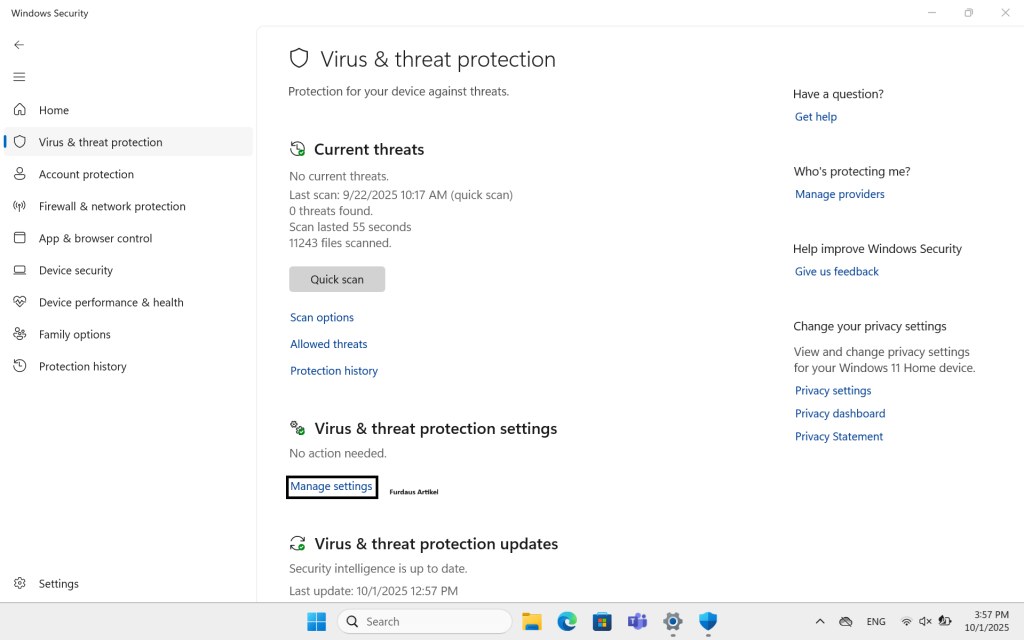The image size is (1024, 640).
Task: Open the Allowed threats link
Action: [x=329, y=344]
